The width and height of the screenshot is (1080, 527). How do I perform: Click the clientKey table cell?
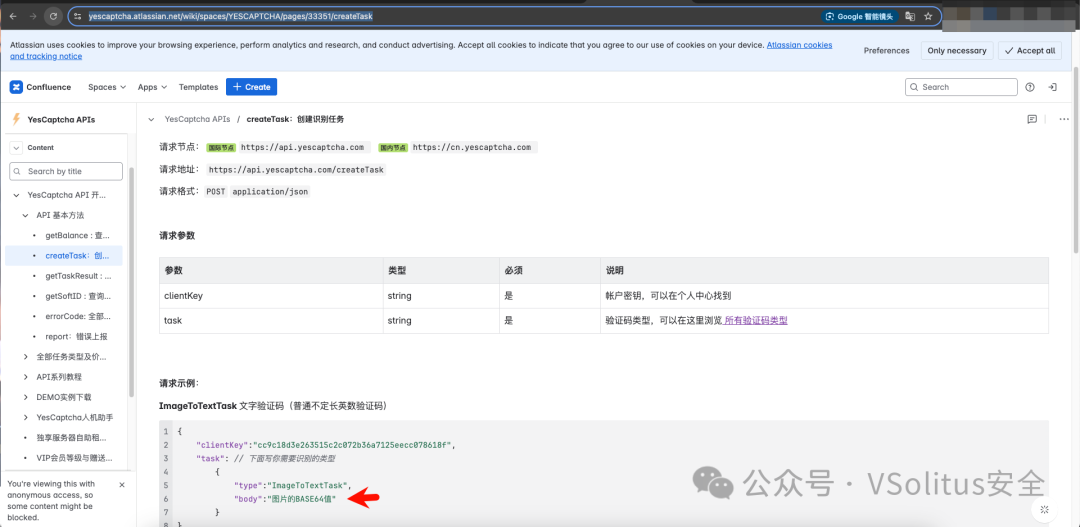271,296
